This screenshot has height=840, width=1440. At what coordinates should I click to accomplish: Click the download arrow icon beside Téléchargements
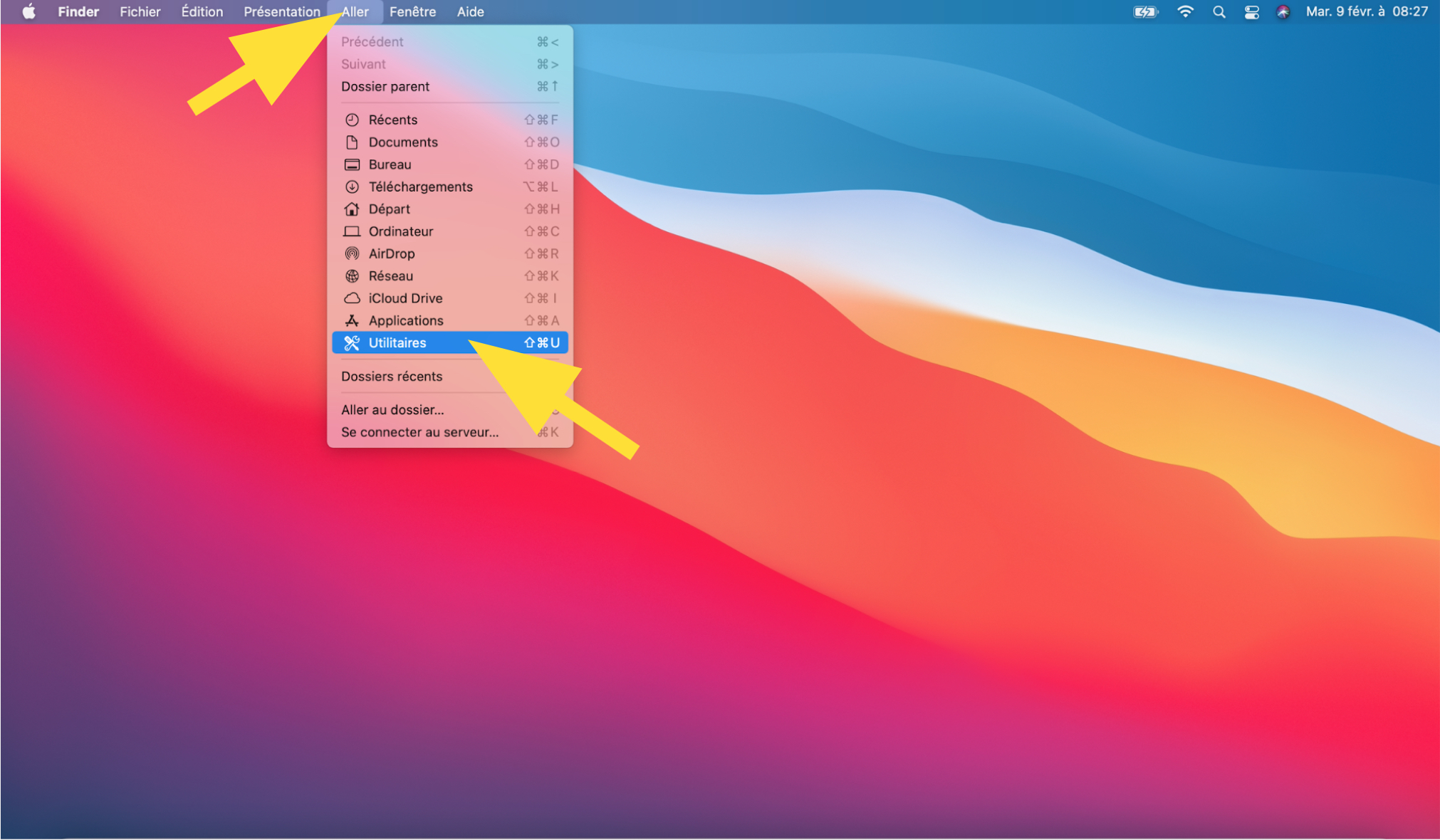(x=352, y=187)
